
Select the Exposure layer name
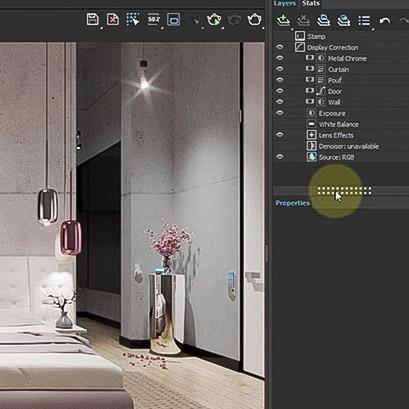click(x=332, y=113)
